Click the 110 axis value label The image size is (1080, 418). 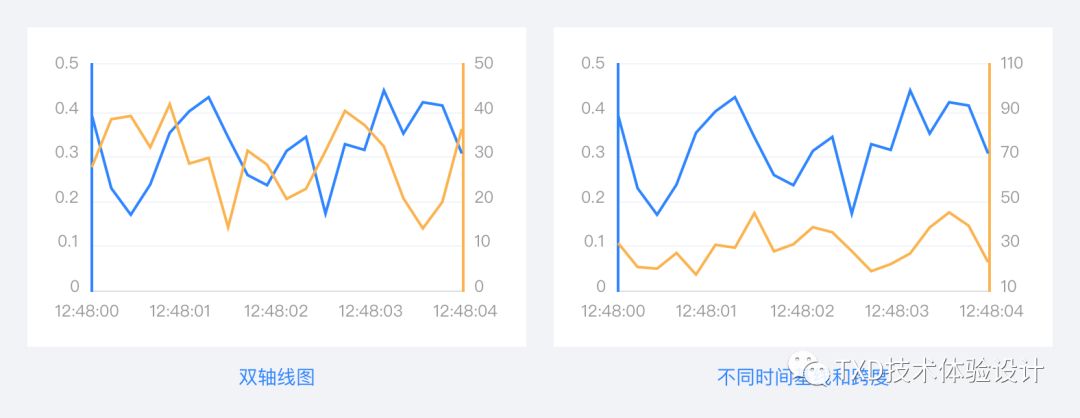coord(1011,63)
